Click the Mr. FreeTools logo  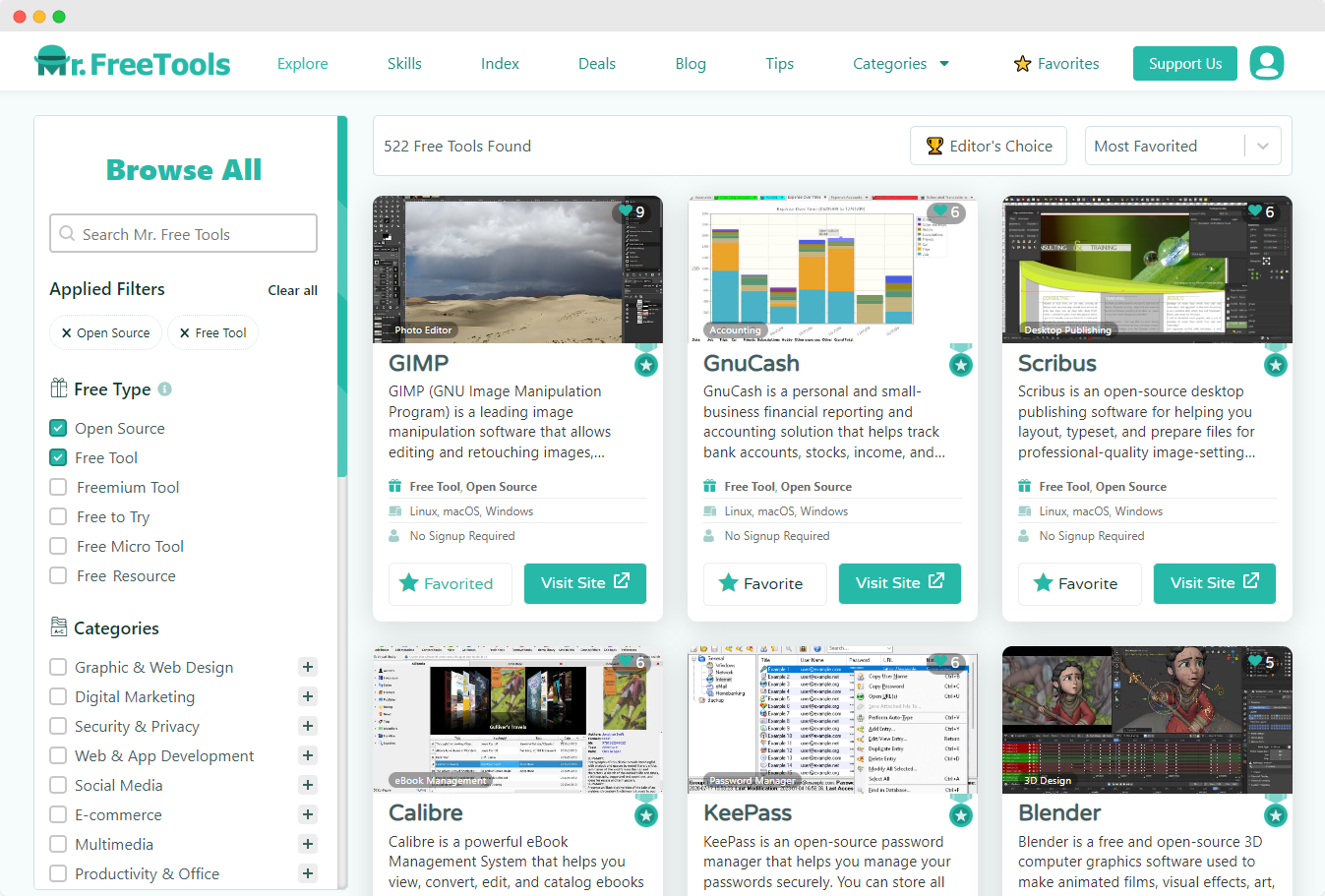point(132,63)
